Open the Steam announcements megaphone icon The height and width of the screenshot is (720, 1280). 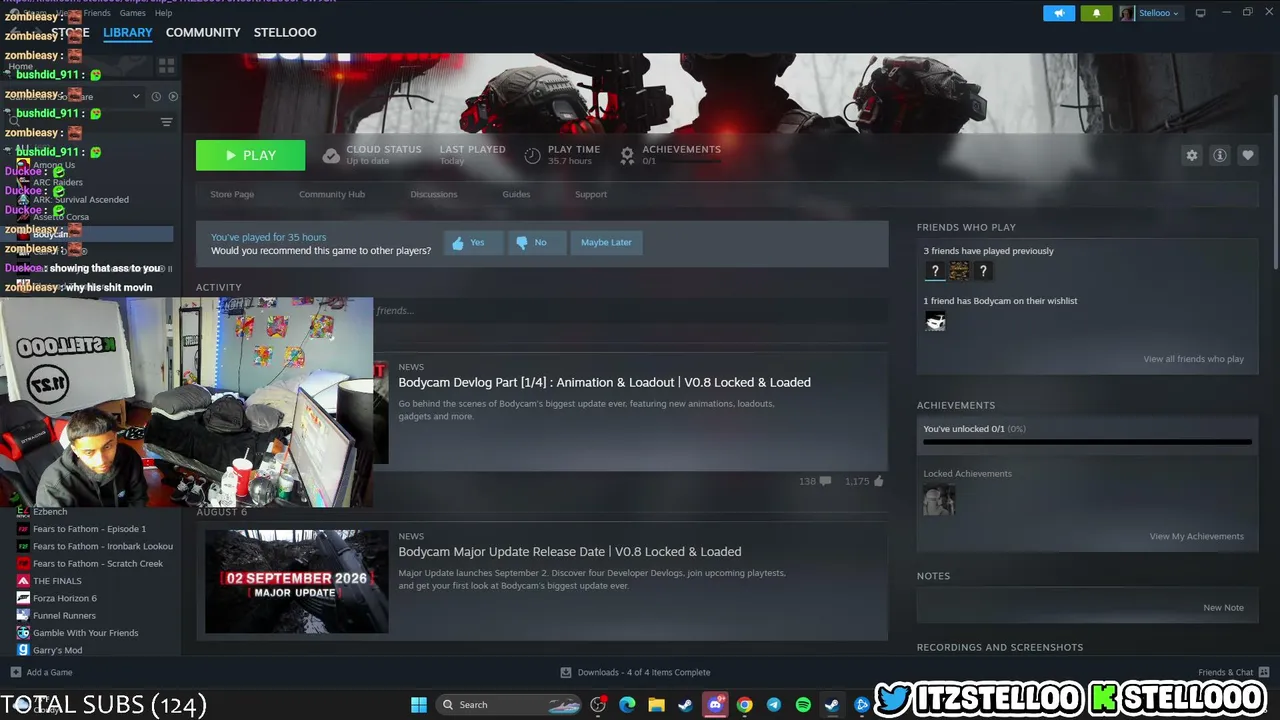1059,13
